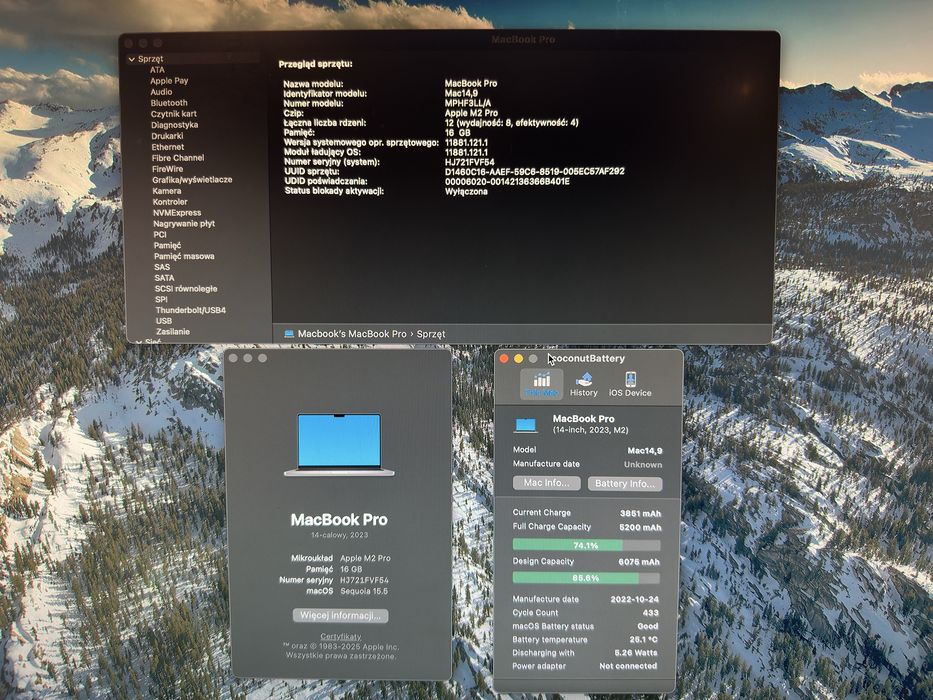Select Thunderbolt/USB4 in sidebar
Screen dimensions: 933x700
click(191, 310)
